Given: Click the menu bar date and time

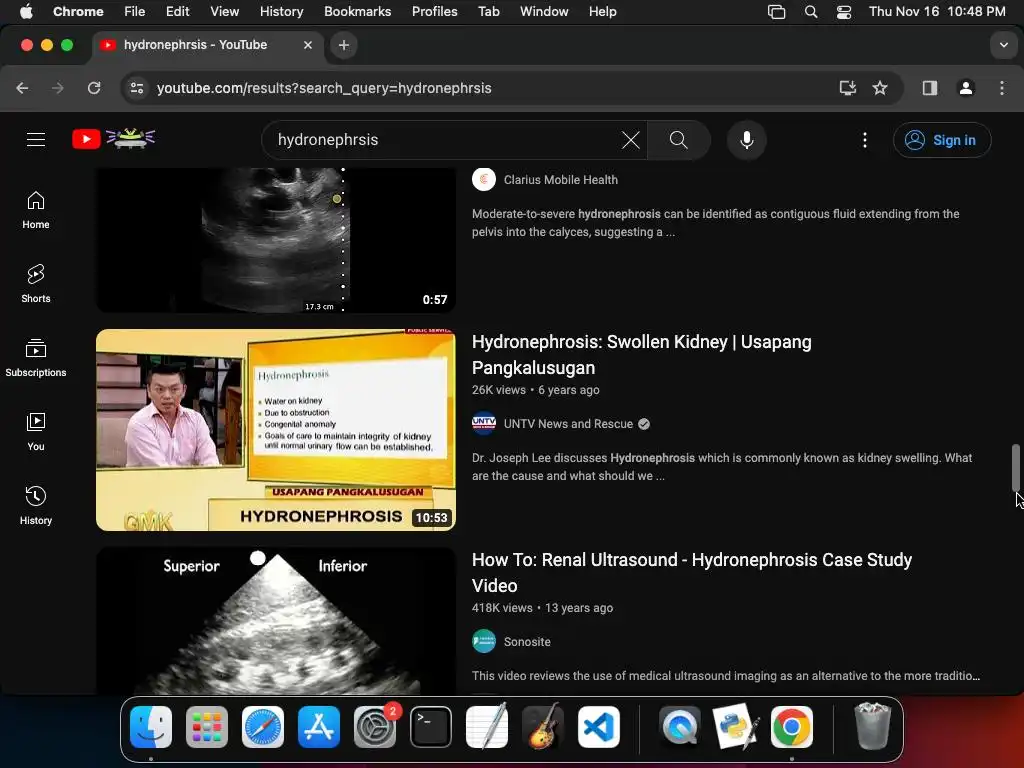Looking at the screenshot, I should (936, 12).
